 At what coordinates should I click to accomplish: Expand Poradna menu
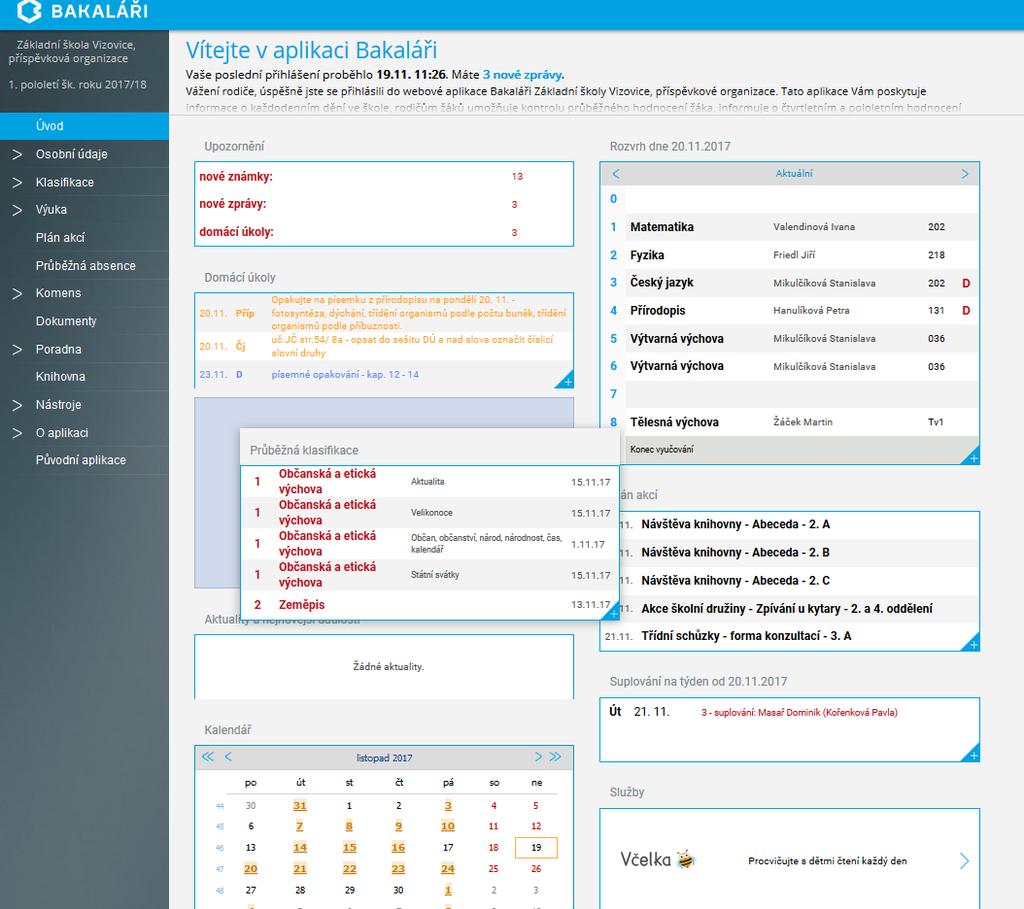(17, 349)
